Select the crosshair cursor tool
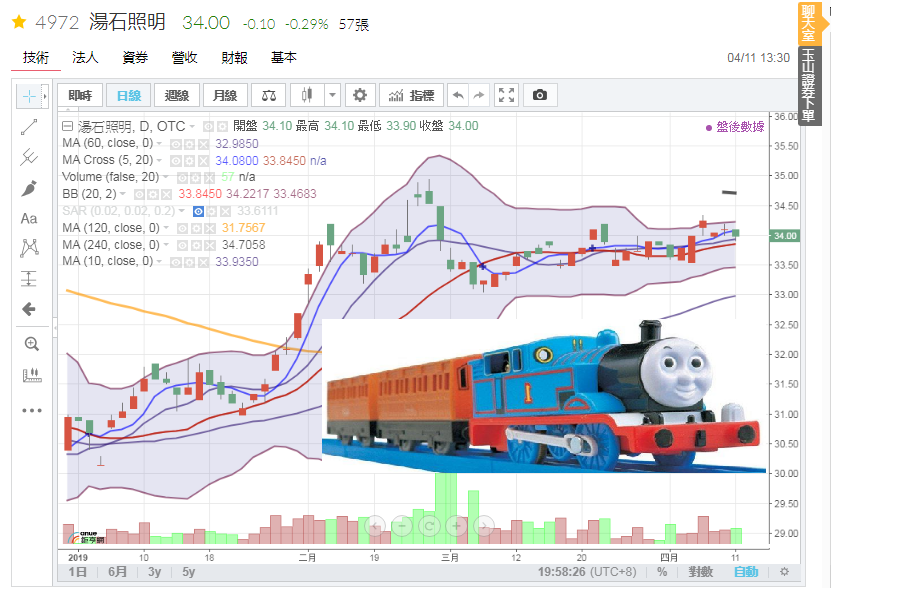The height and width of the screenshot is (600, 900). (x=29, y=96)
